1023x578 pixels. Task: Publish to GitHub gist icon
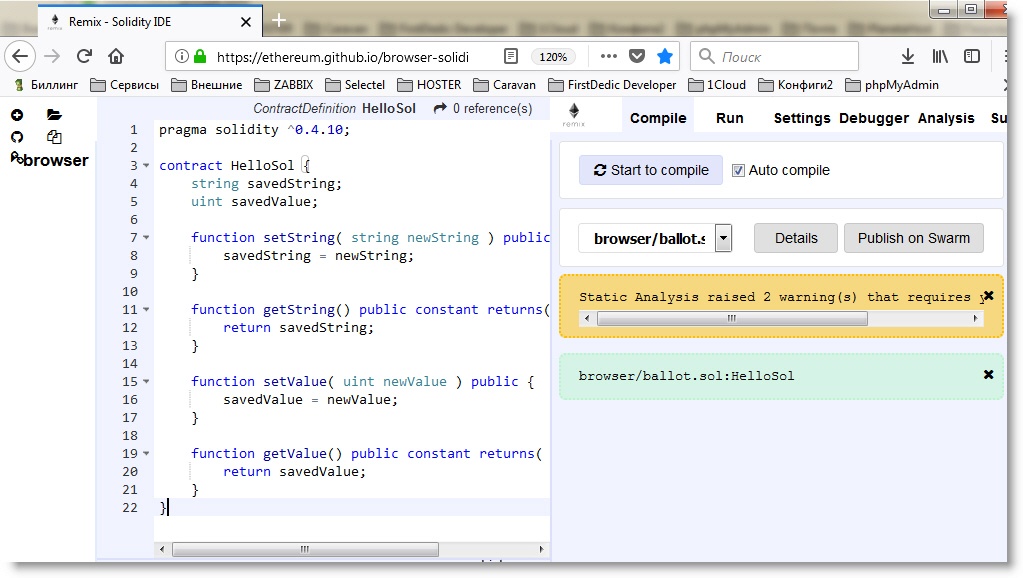(x=17, y=137)
